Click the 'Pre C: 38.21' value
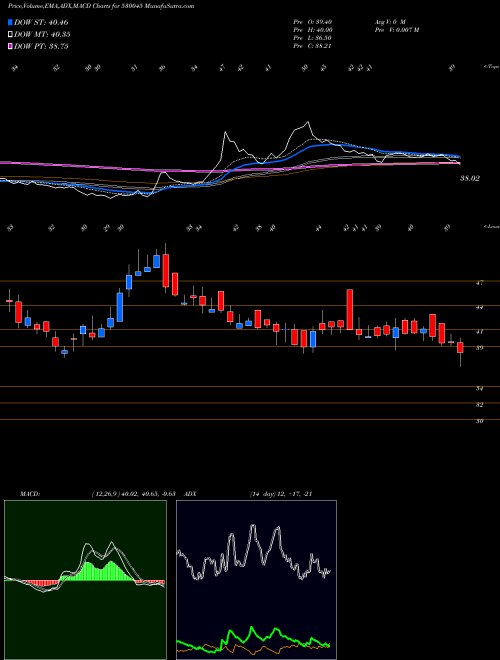Screen dimensions: 500x660 pos(313,46)
